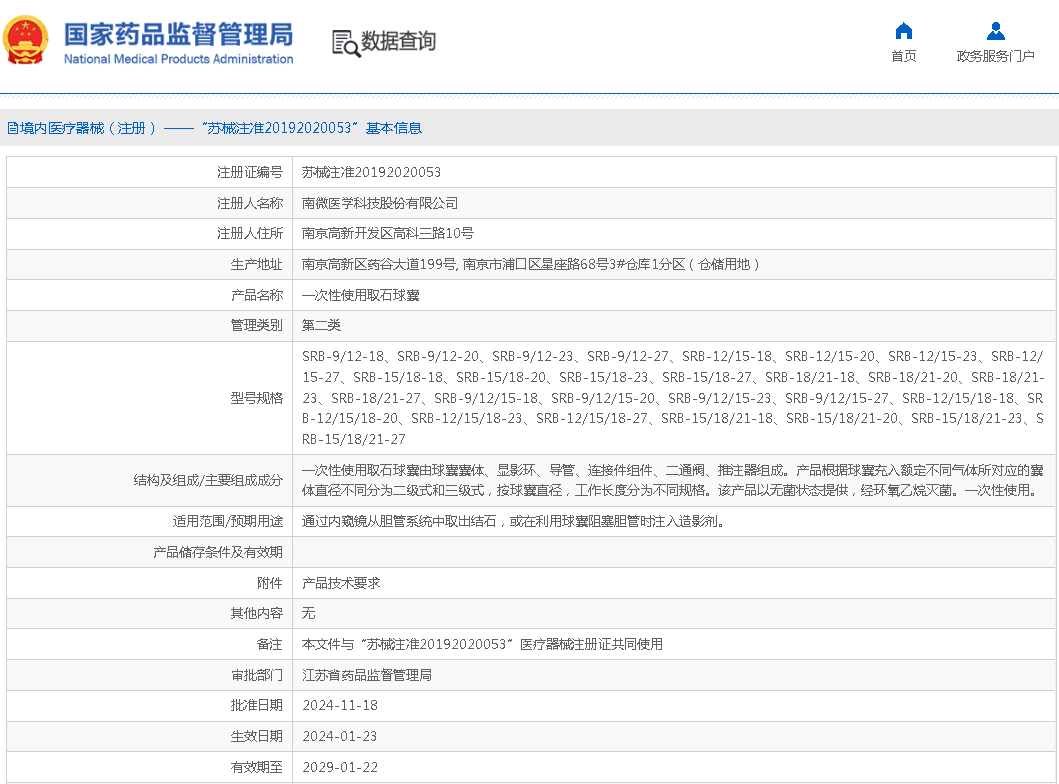Click the 生产地址 row label
1059x784 pixels.
point(257,265)
